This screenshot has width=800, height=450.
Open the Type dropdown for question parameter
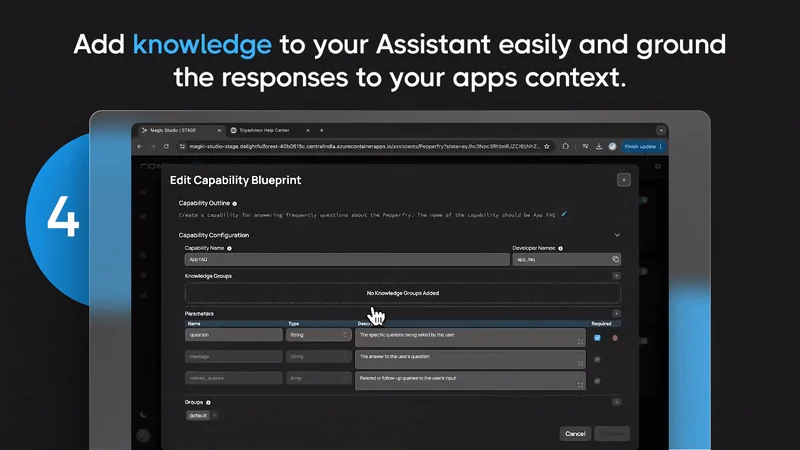[x=318, y=335]
